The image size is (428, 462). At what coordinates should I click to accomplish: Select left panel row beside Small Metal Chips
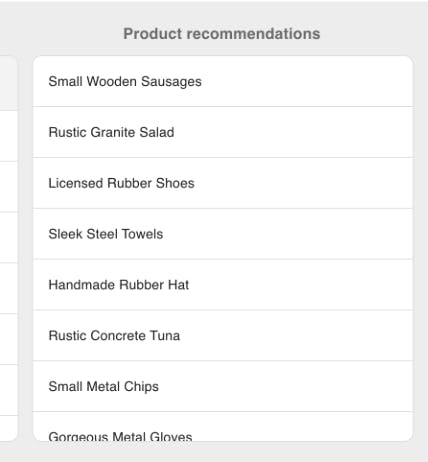[x=8, y=390]
